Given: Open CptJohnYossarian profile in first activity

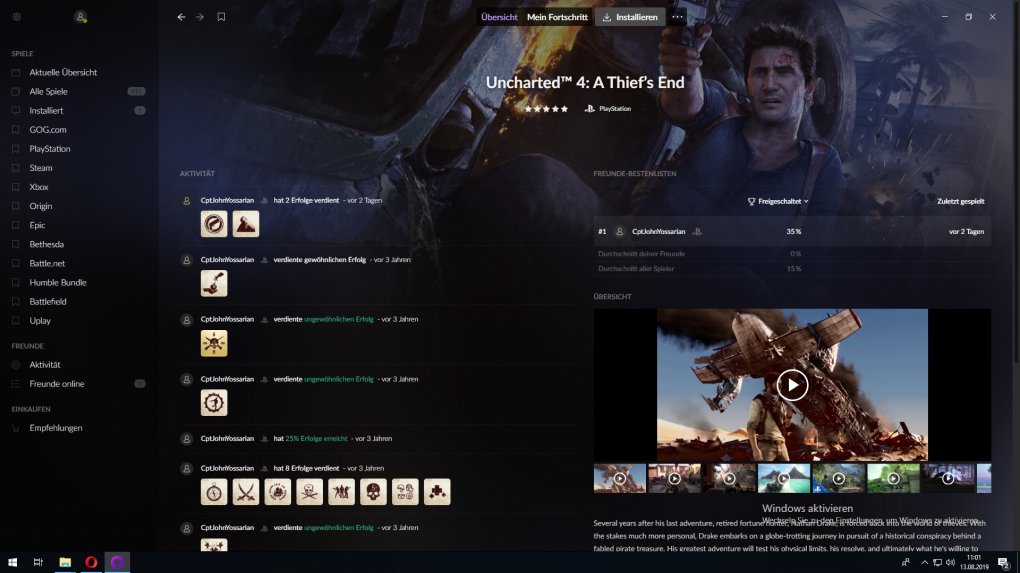Looking at the screenshot, I should coord(227,200).
